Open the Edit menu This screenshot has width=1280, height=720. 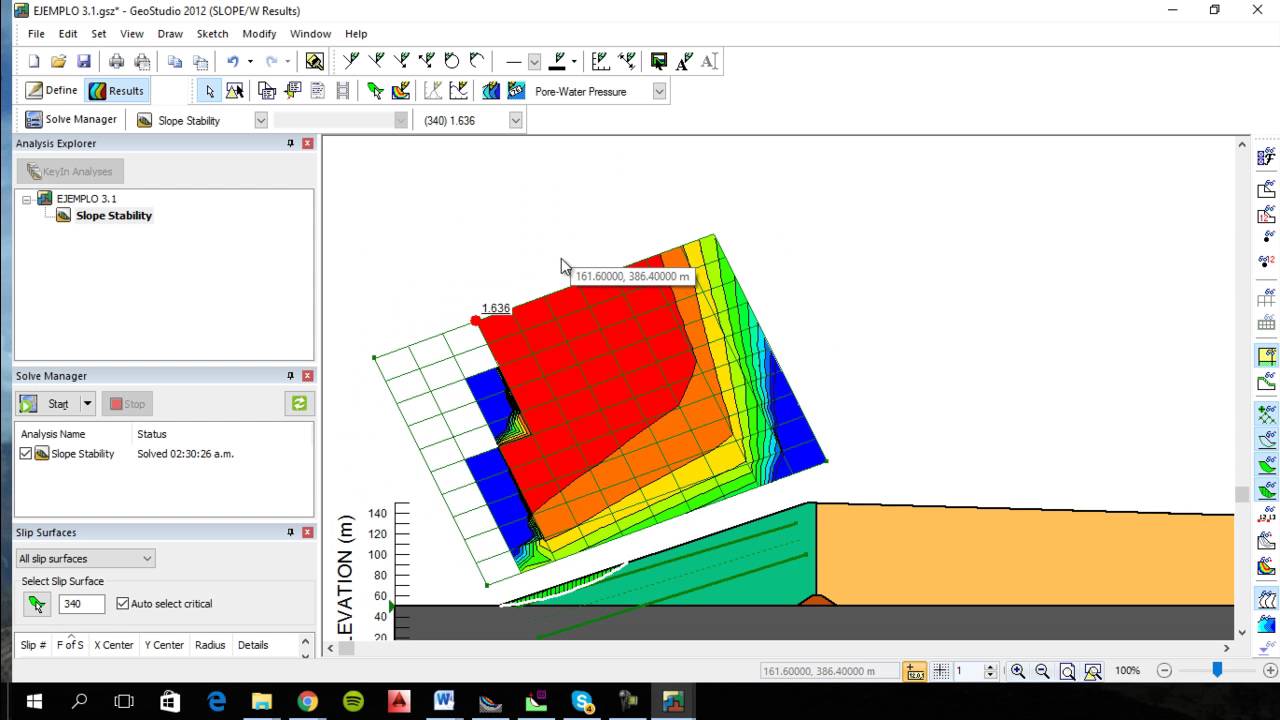point(68,34)
